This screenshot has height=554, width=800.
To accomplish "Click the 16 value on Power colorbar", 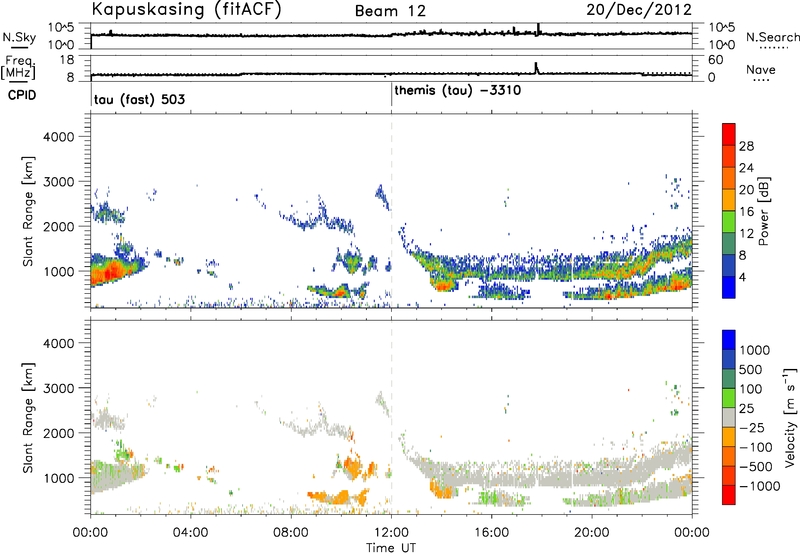I will coord(746,212).
